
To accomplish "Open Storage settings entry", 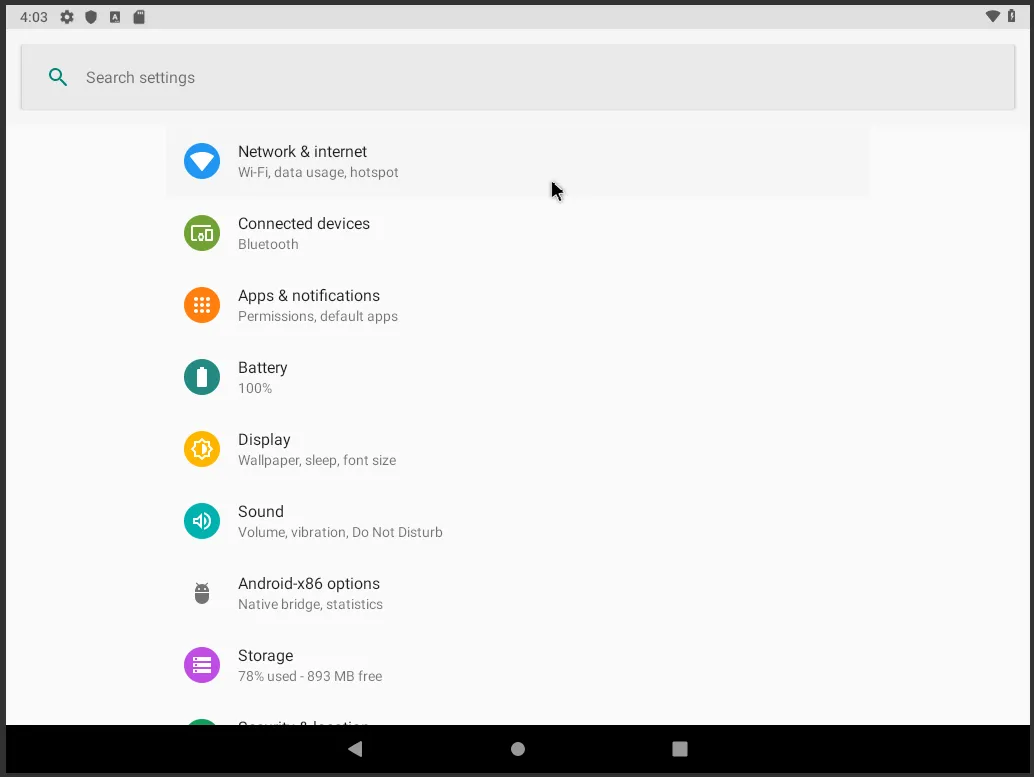I will pyautogui.click(x=518, y=665).
